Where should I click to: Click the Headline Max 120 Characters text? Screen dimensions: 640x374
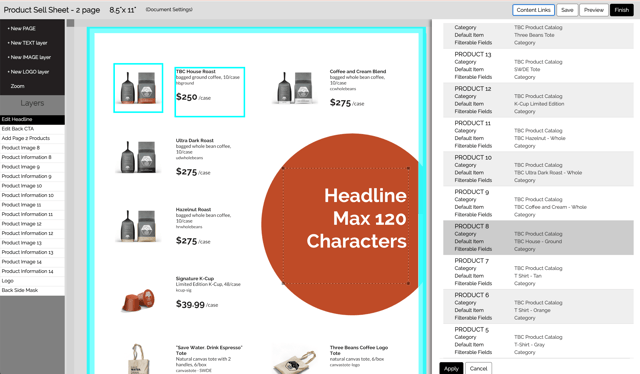[356, 218]
